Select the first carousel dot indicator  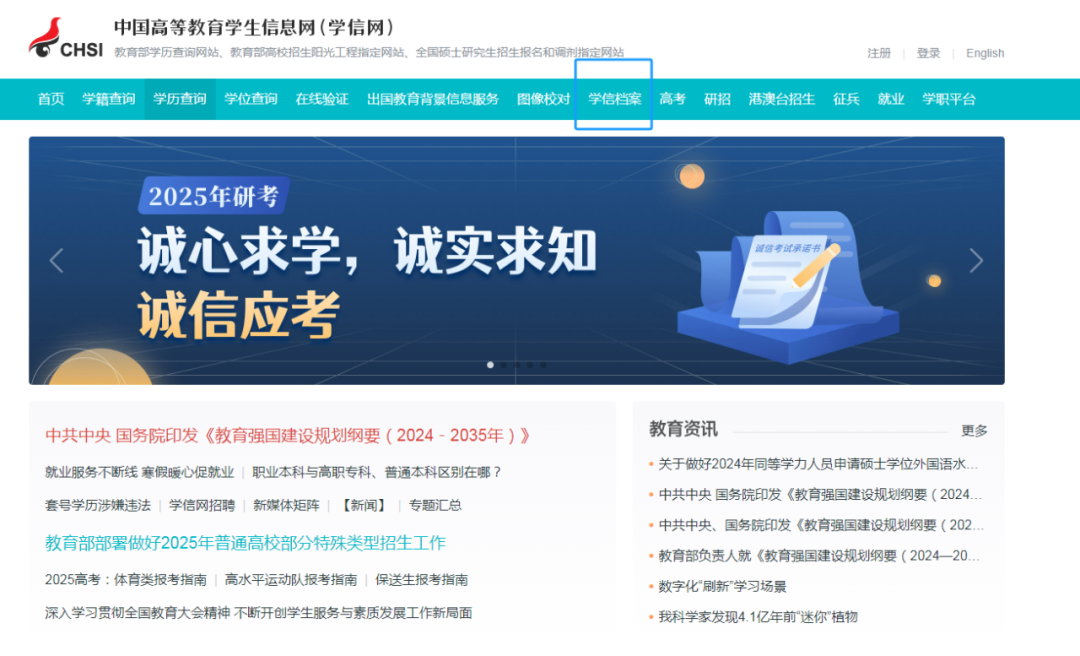pyautogui.click(x=490, y=365)
